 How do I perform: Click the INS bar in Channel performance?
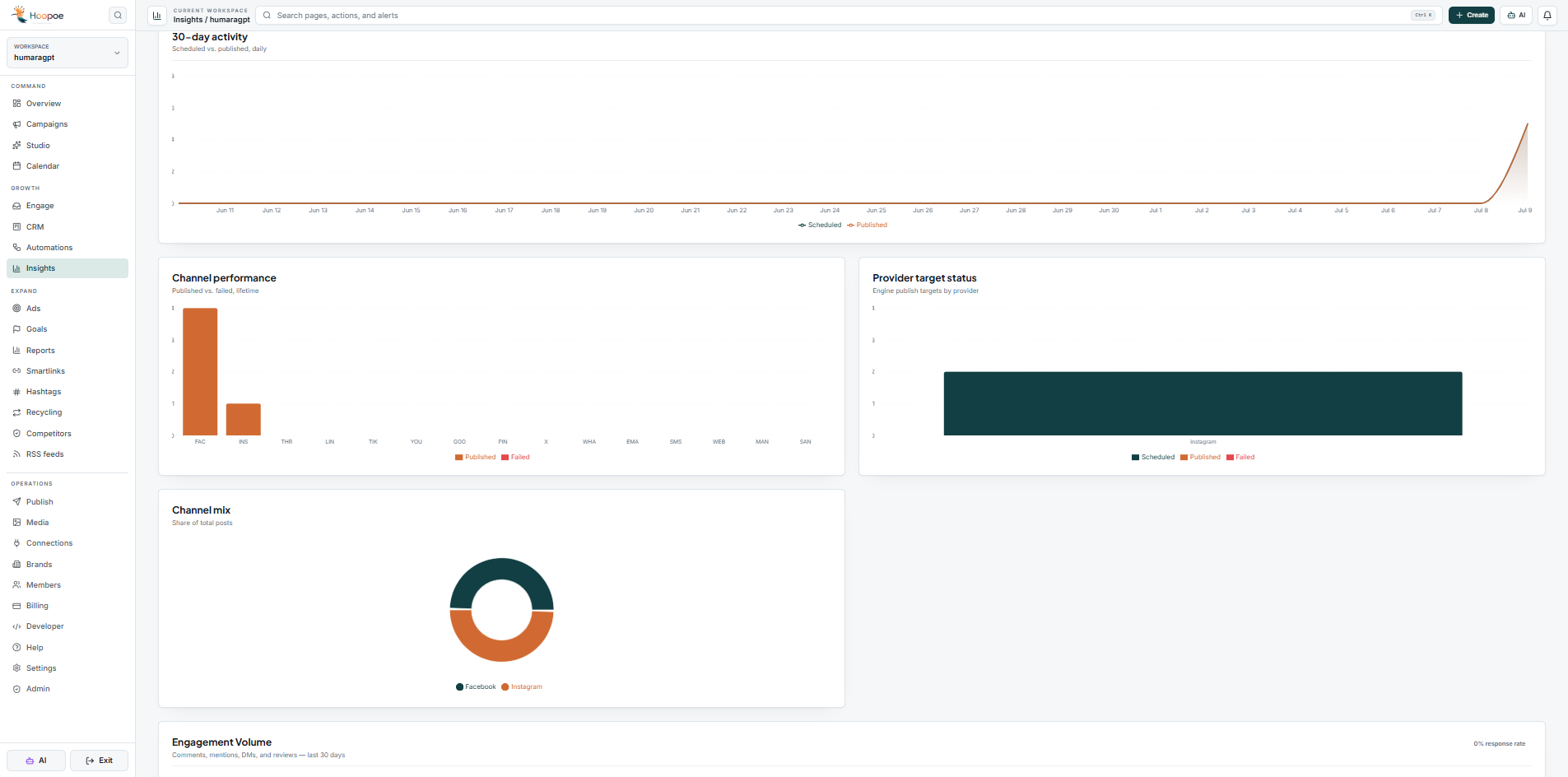tap(244, 419)
